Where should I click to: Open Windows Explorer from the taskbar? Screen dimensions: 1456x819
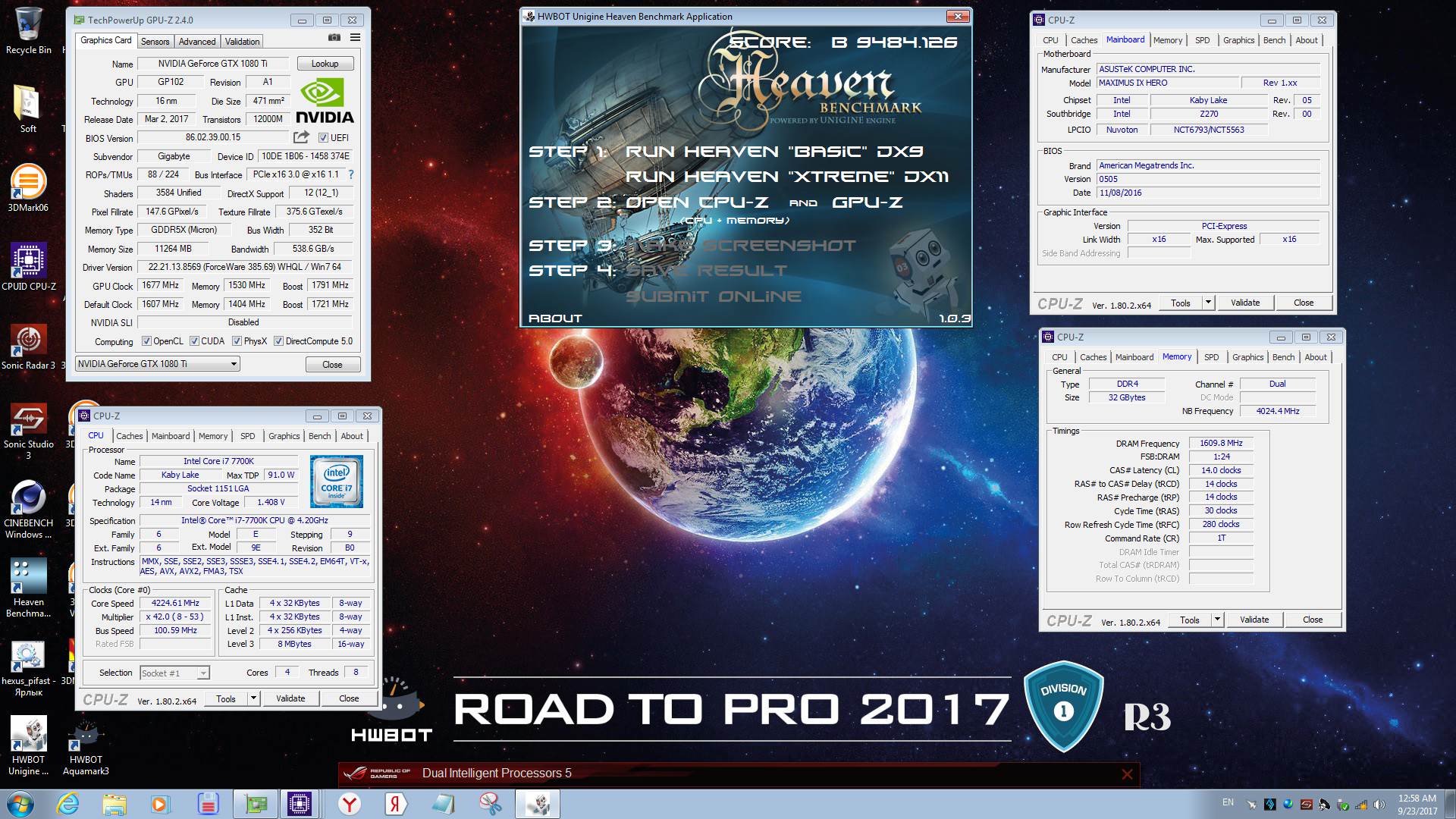pyautogui.click(x=115, y=803)
